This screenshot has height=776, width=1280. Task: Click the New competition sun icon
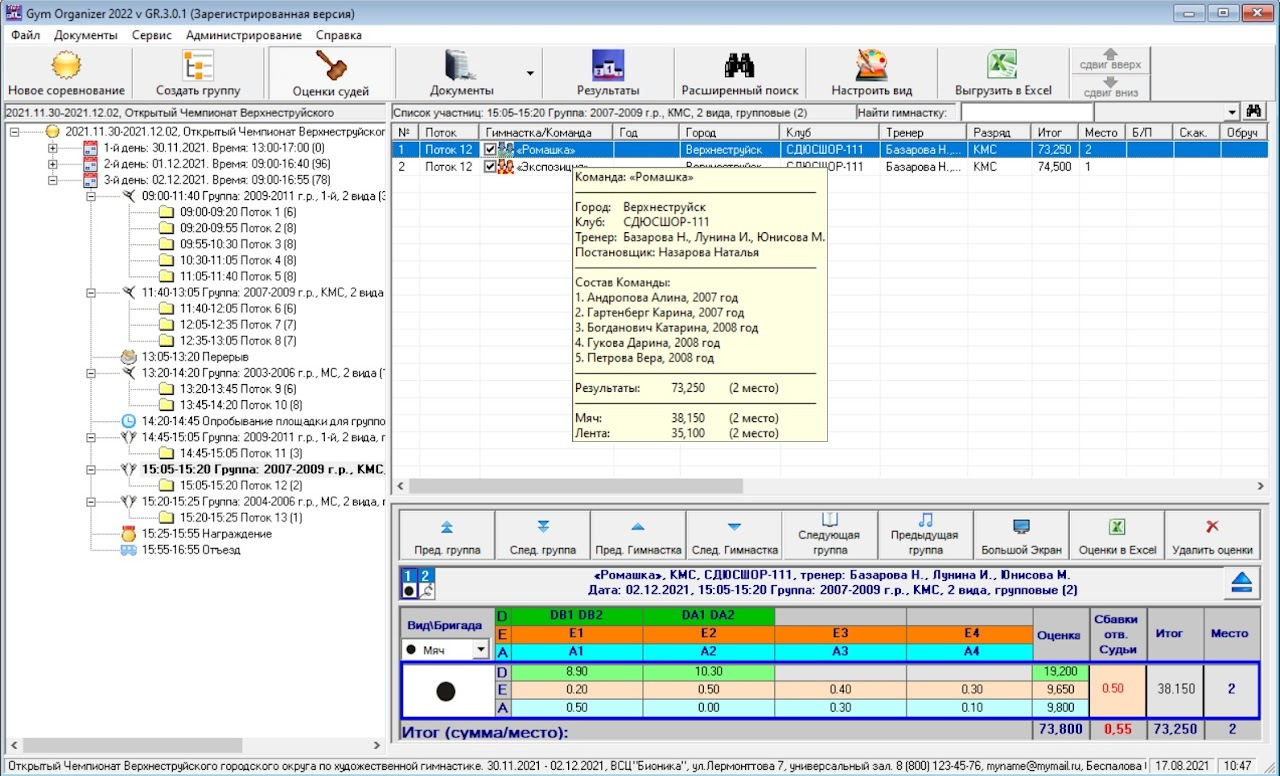coord(66,66)
